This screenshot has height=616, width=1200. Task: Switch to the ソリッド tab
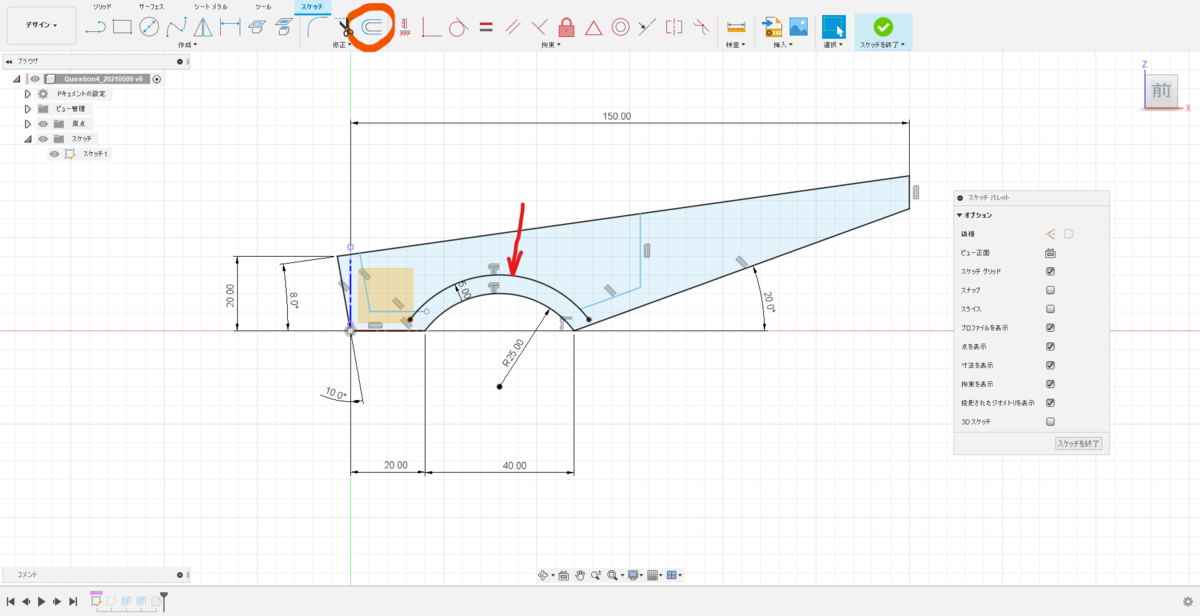(x=102, y=7)
